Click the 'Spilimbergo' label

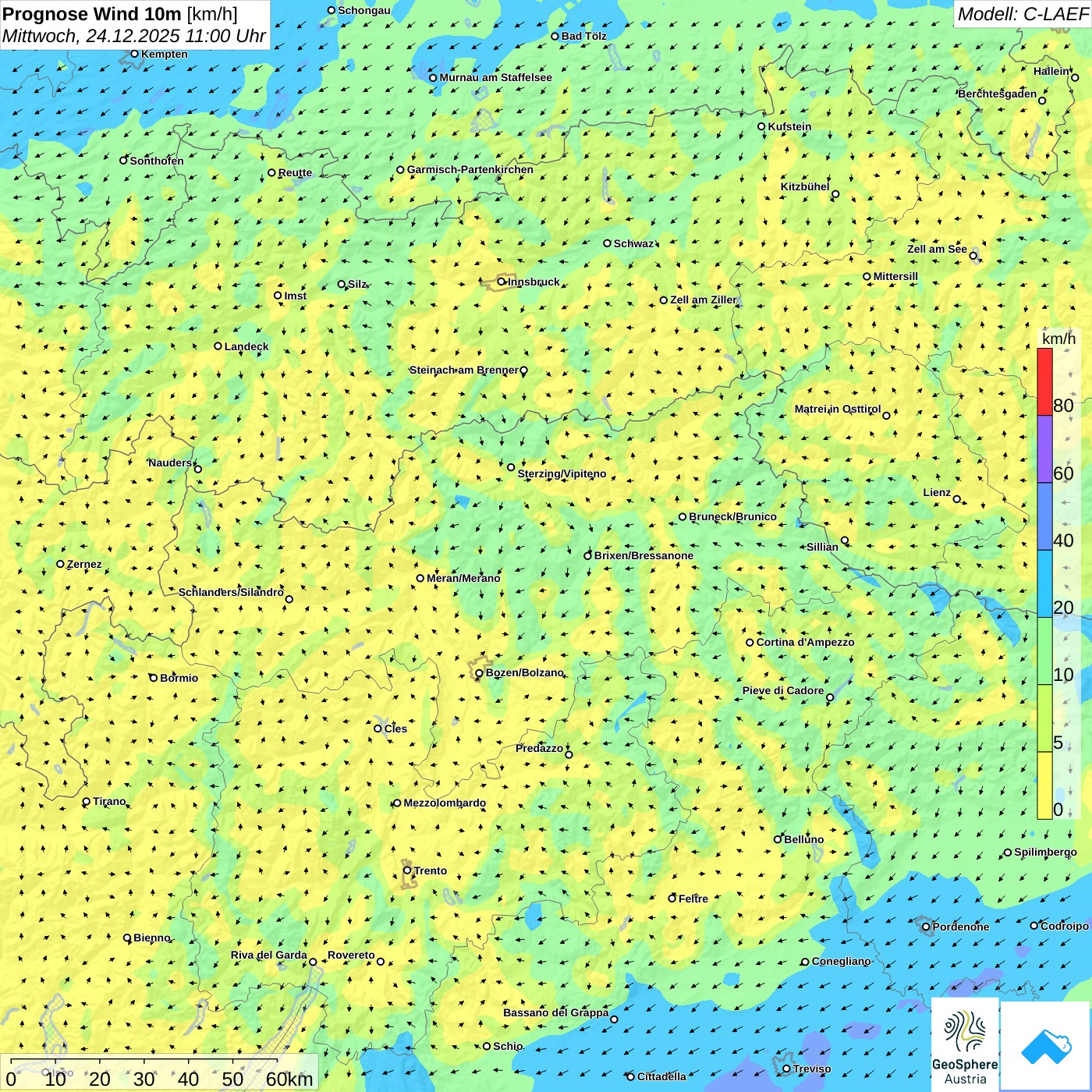coord(1045,852)
